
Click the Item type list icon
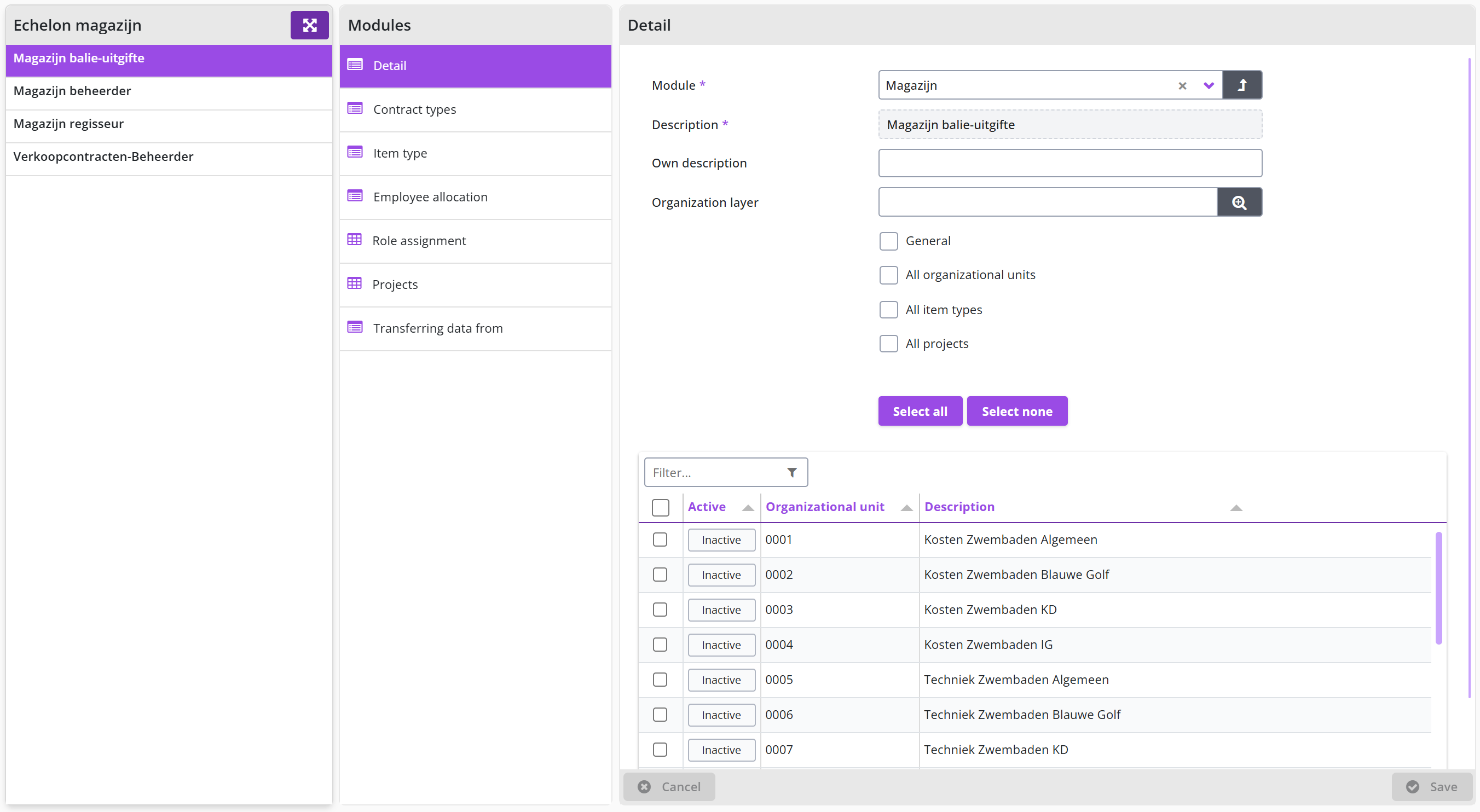[355, 152]
